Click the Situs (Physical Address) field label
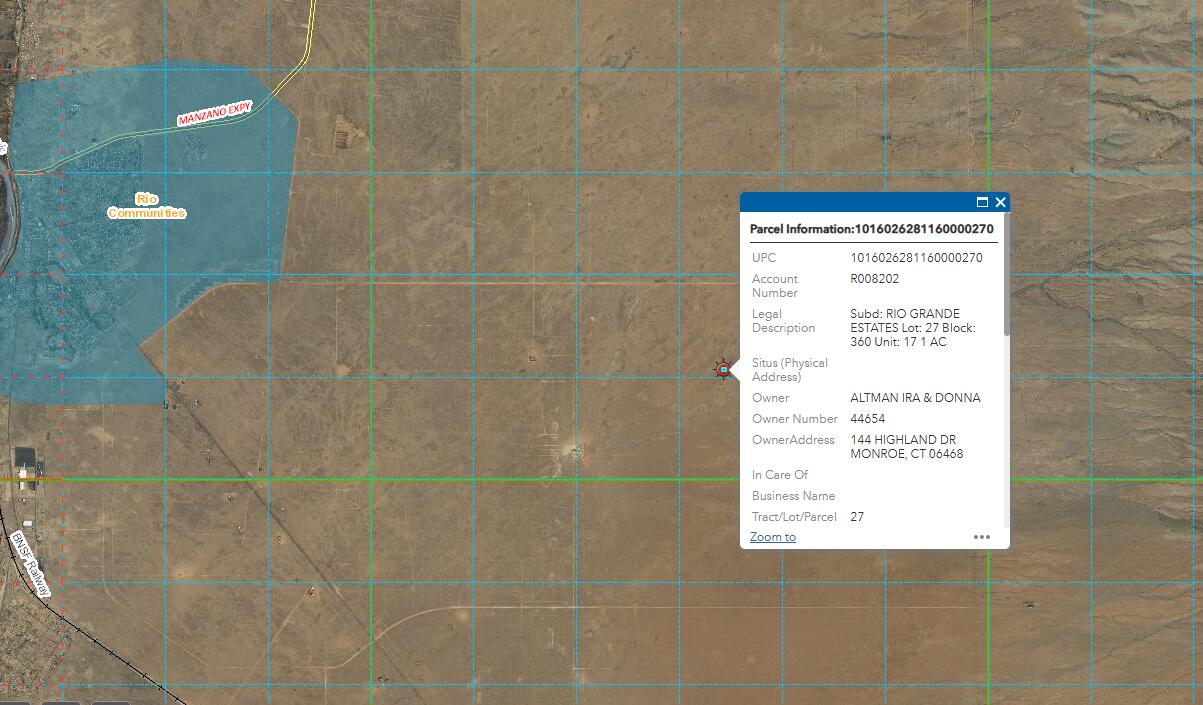 pos(789,369)
